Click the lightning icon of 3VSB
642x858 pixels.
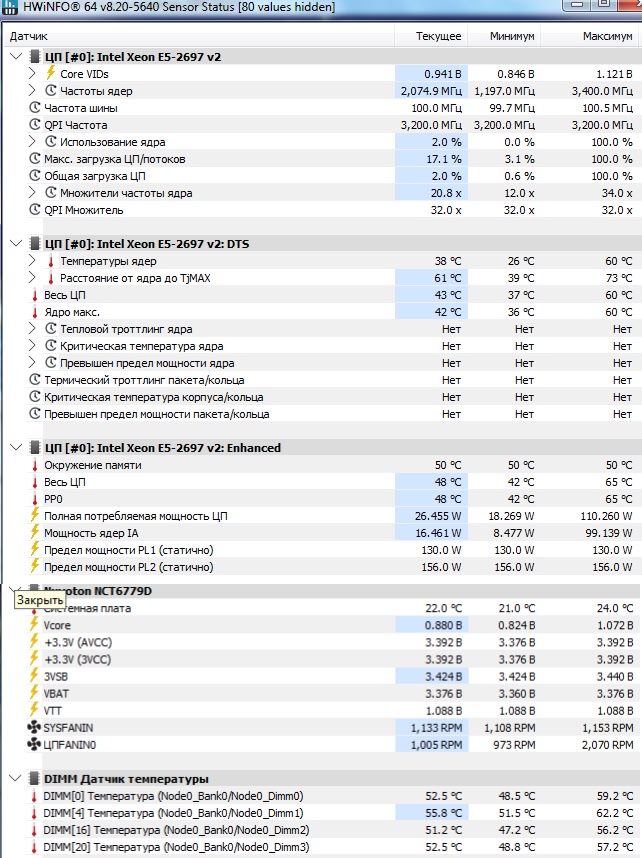point(34,676)
